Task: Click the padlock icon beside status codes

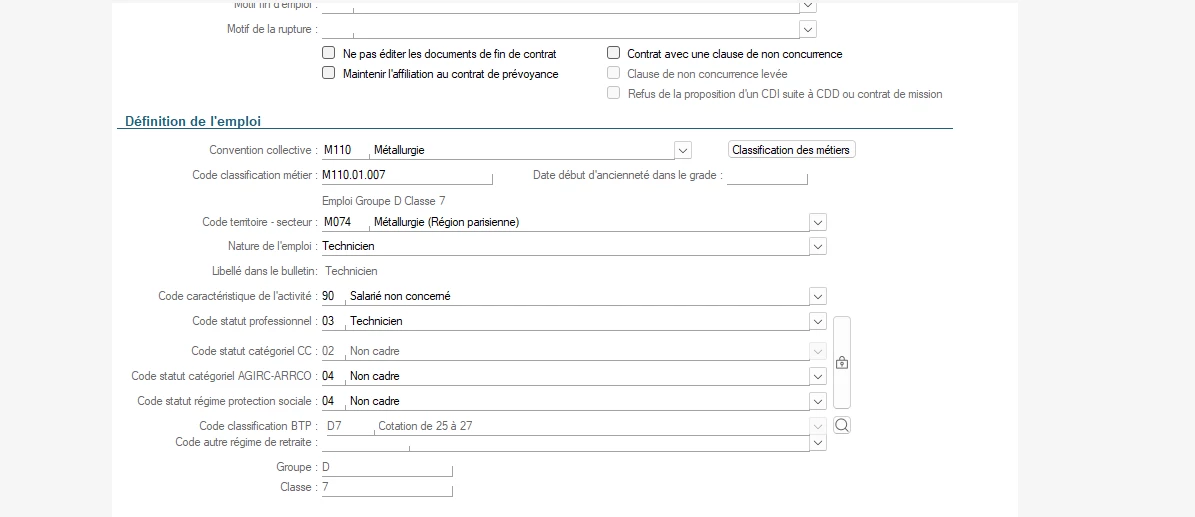Action: pyautogui.click(x=842, y=363)
